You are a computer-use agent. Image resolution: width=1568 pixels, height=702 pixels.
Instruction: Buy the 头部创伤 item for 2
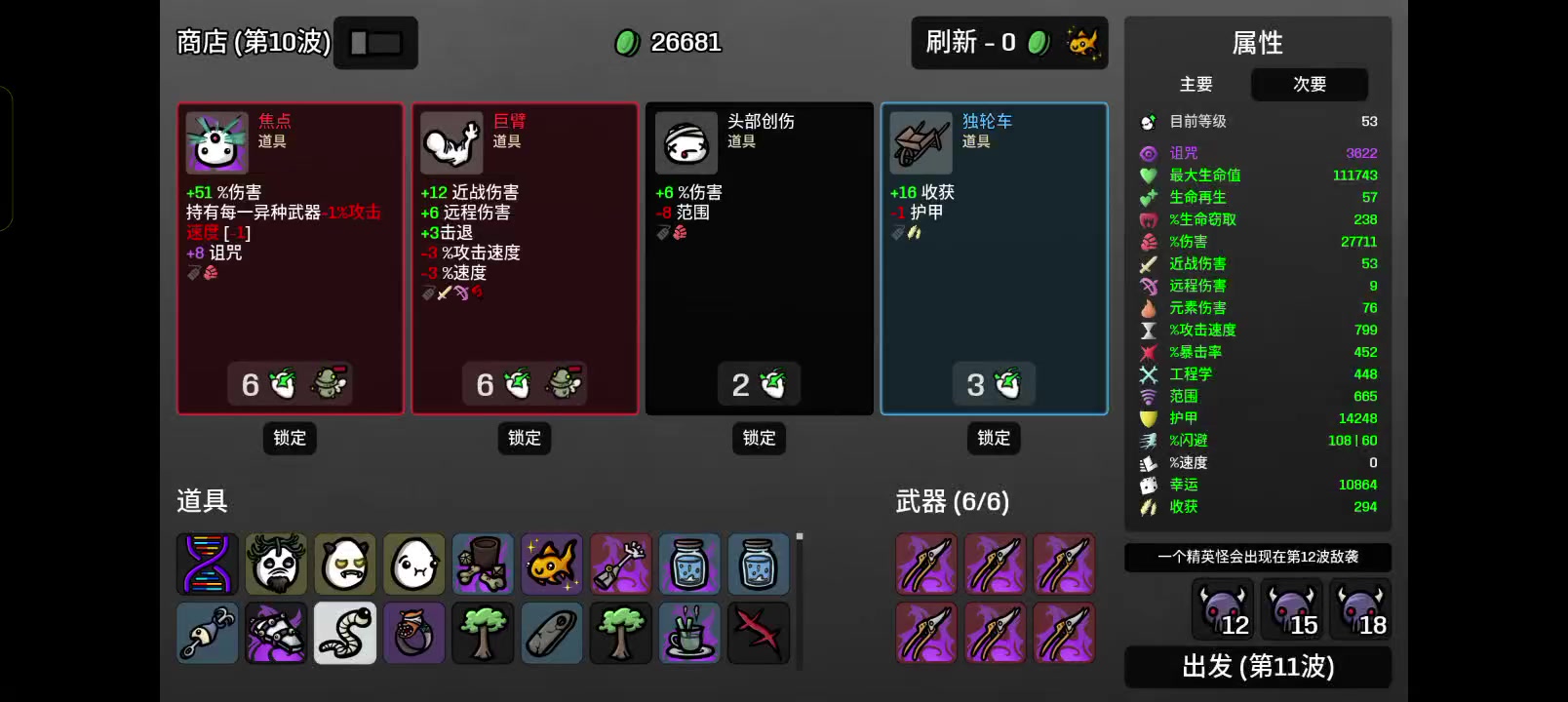[759, 384]
